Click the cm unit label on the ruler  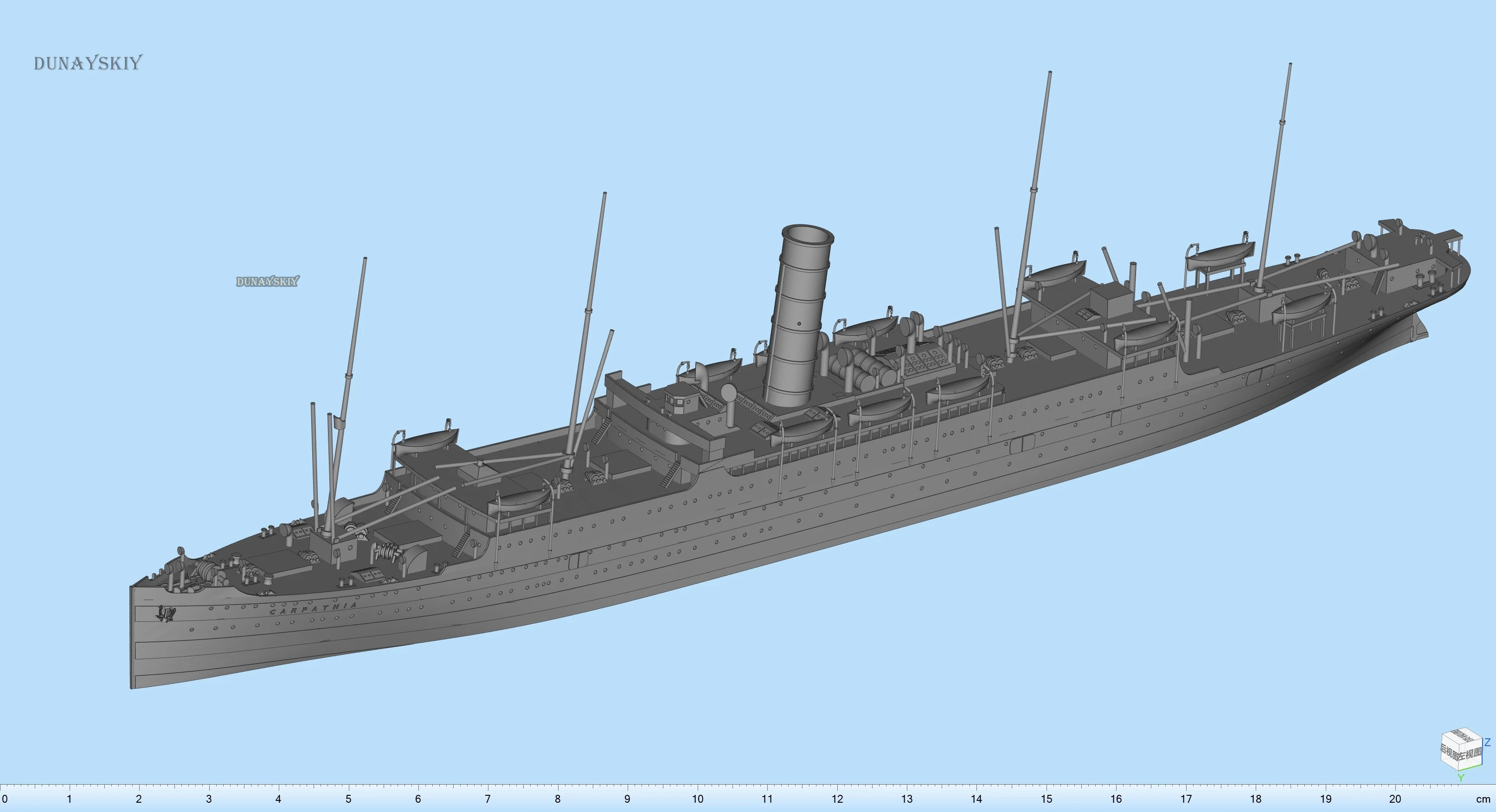1483,799
